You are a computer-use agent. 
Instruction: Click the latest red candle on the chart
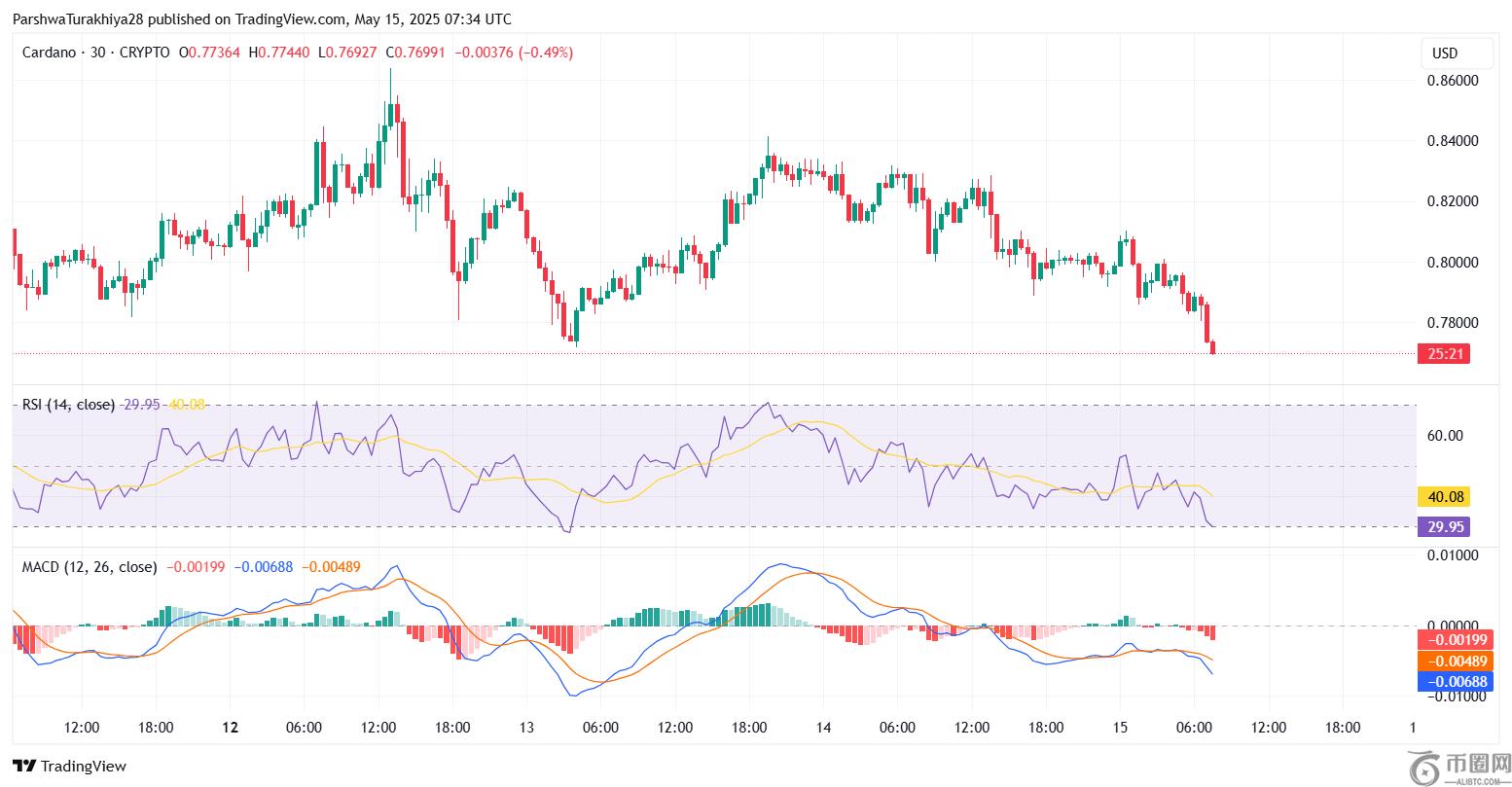coord(1212,347)
